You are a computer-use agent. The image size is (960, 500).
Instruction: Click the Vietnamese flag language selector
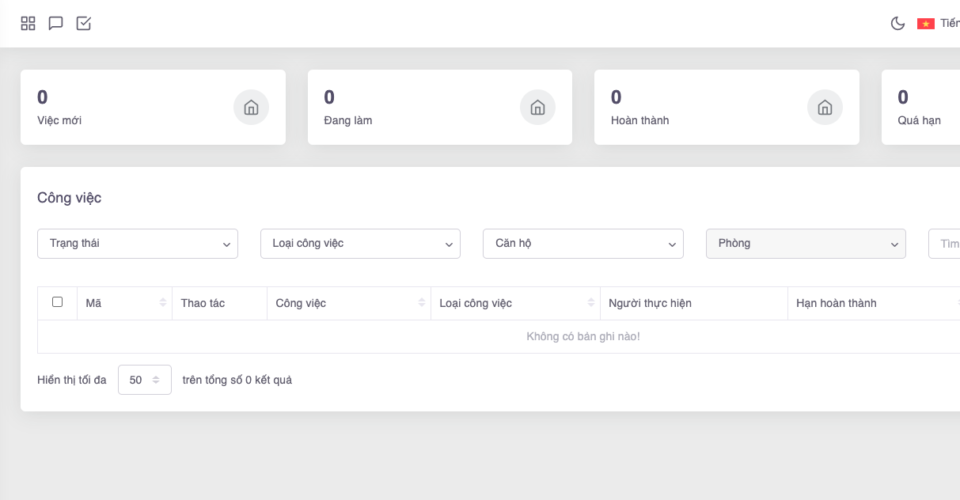(x=926, y=24)
